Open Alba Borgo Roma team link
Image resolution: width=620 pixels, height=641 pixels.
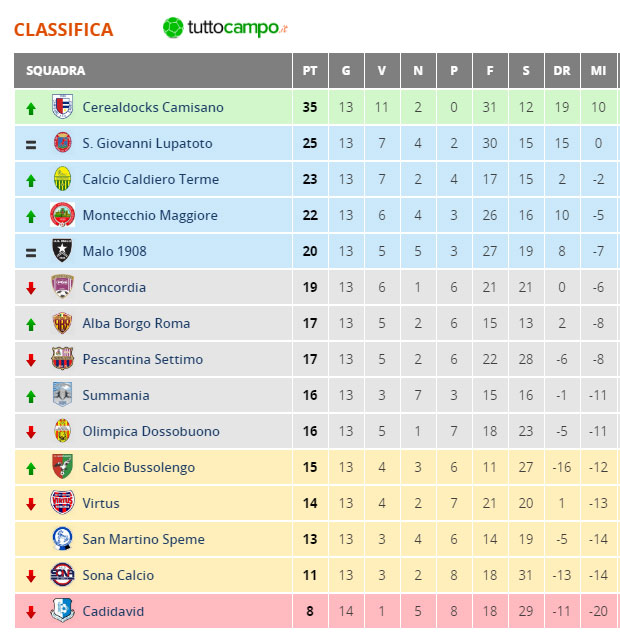[x=136, y=323]
